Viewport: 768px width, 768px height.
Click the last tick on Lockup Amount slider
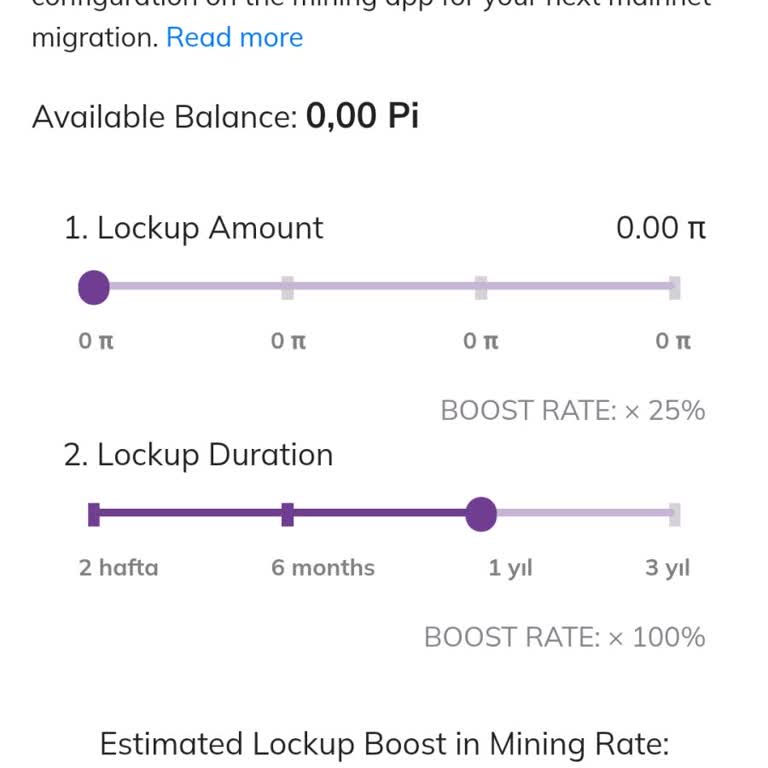click(x=675, y=288)
